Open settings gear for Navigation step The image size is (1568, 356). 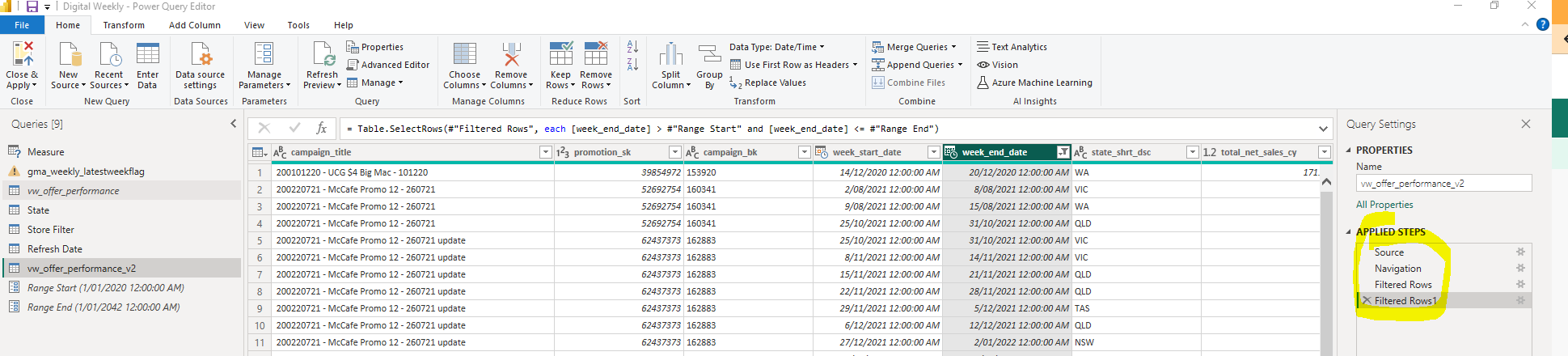[1520, 268]
